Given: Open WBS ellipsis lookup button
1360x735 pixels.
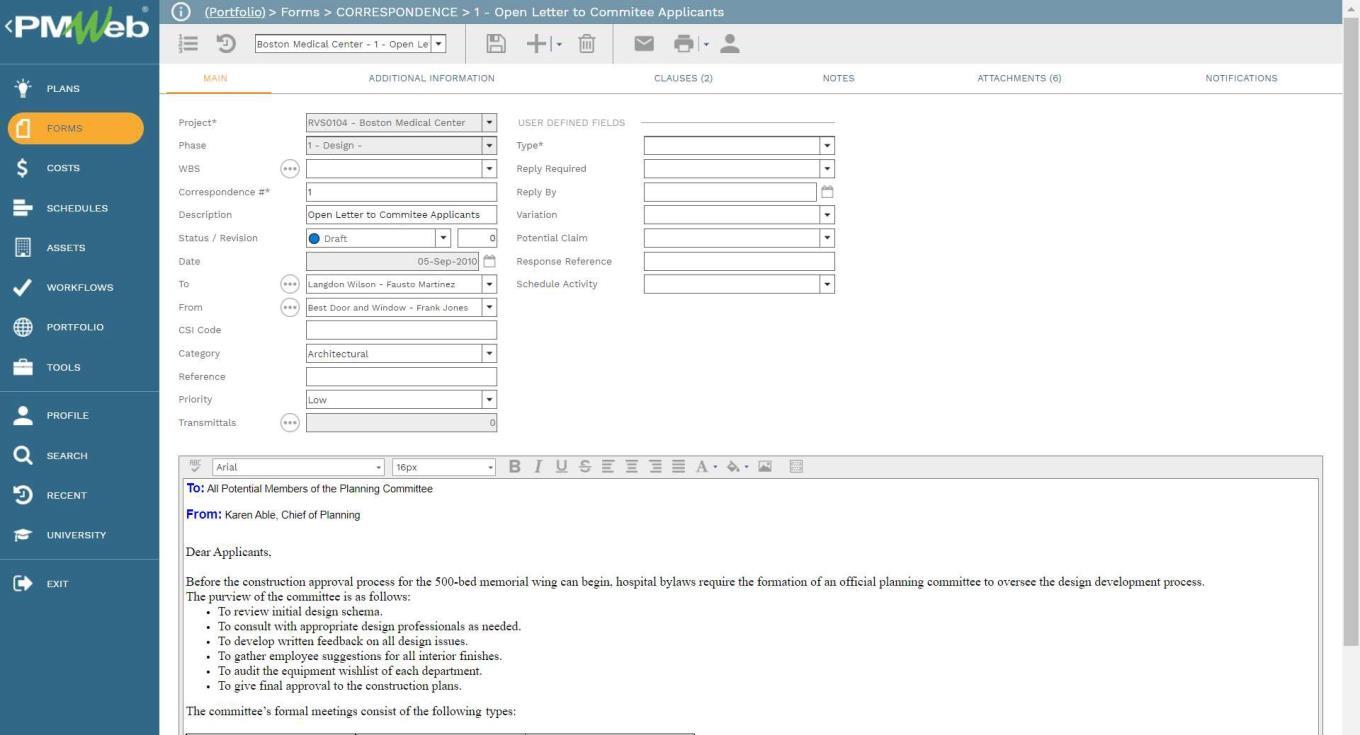Looking at the screenshot, I should pyautogui.click(x=290, y=169).
